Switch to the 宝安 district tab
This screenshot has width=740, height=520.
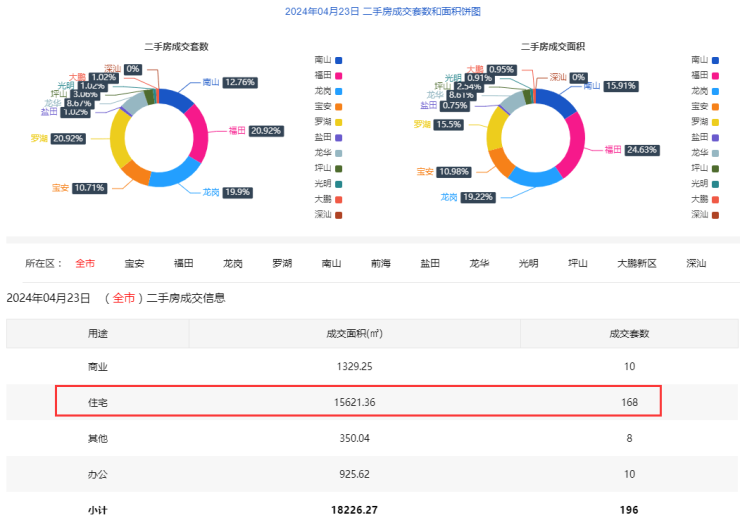(x=134, y=264)
